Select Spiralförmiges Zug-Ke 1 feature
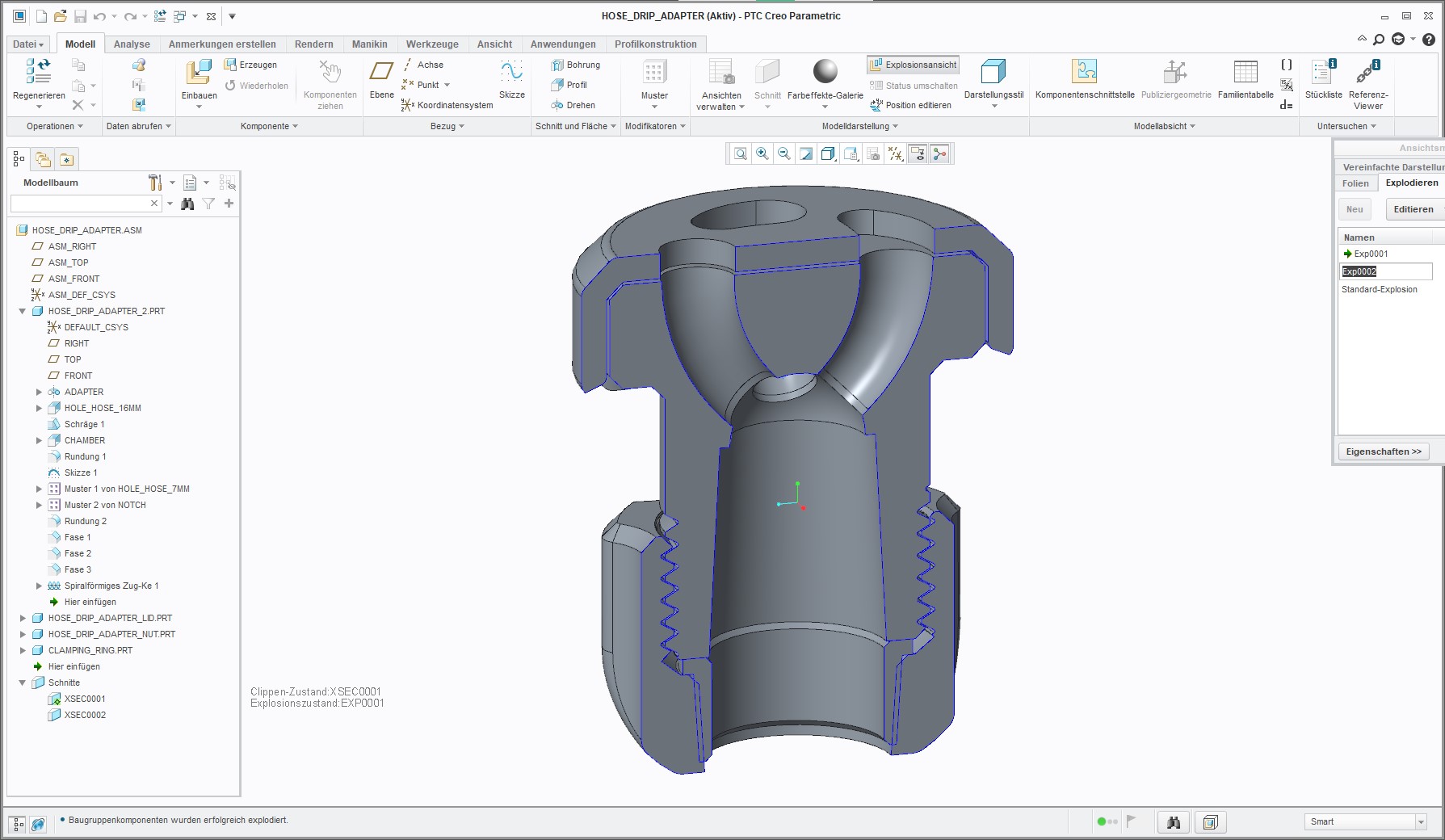The width and height of the screenshot is (1445, 840). [x=111, y=586]
